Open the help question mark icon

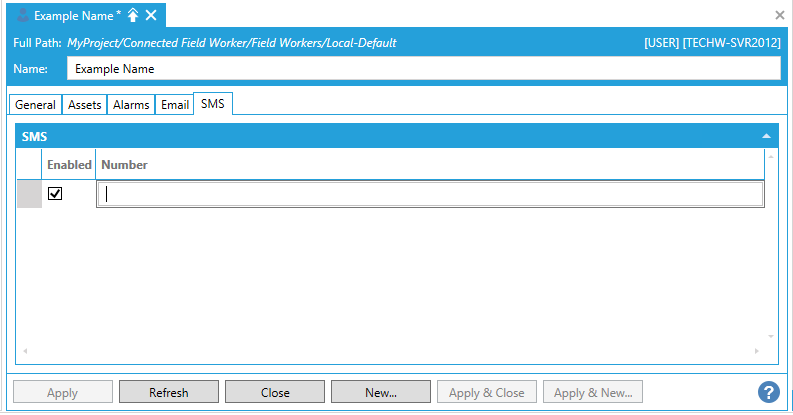click(768, 392)
